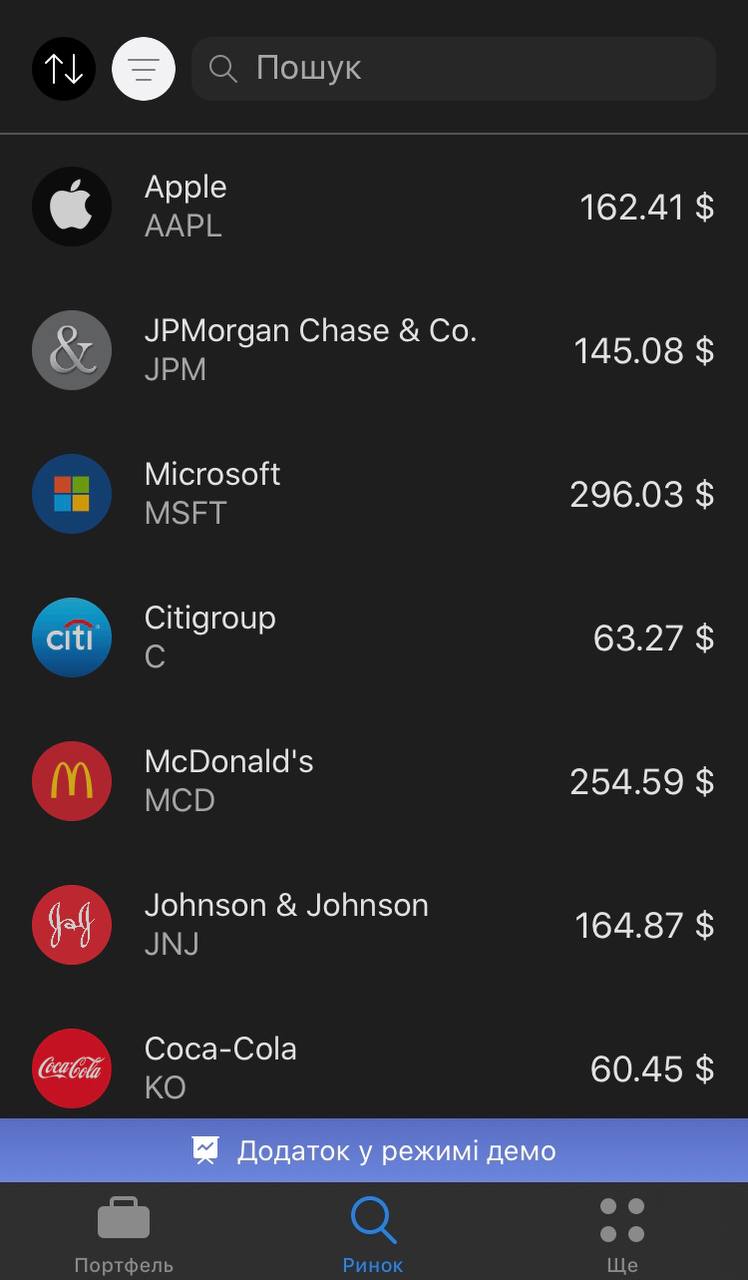Click the JPMorgan ampersand logo
This screenshot has width=748, height=1280.
pos(72,350)
